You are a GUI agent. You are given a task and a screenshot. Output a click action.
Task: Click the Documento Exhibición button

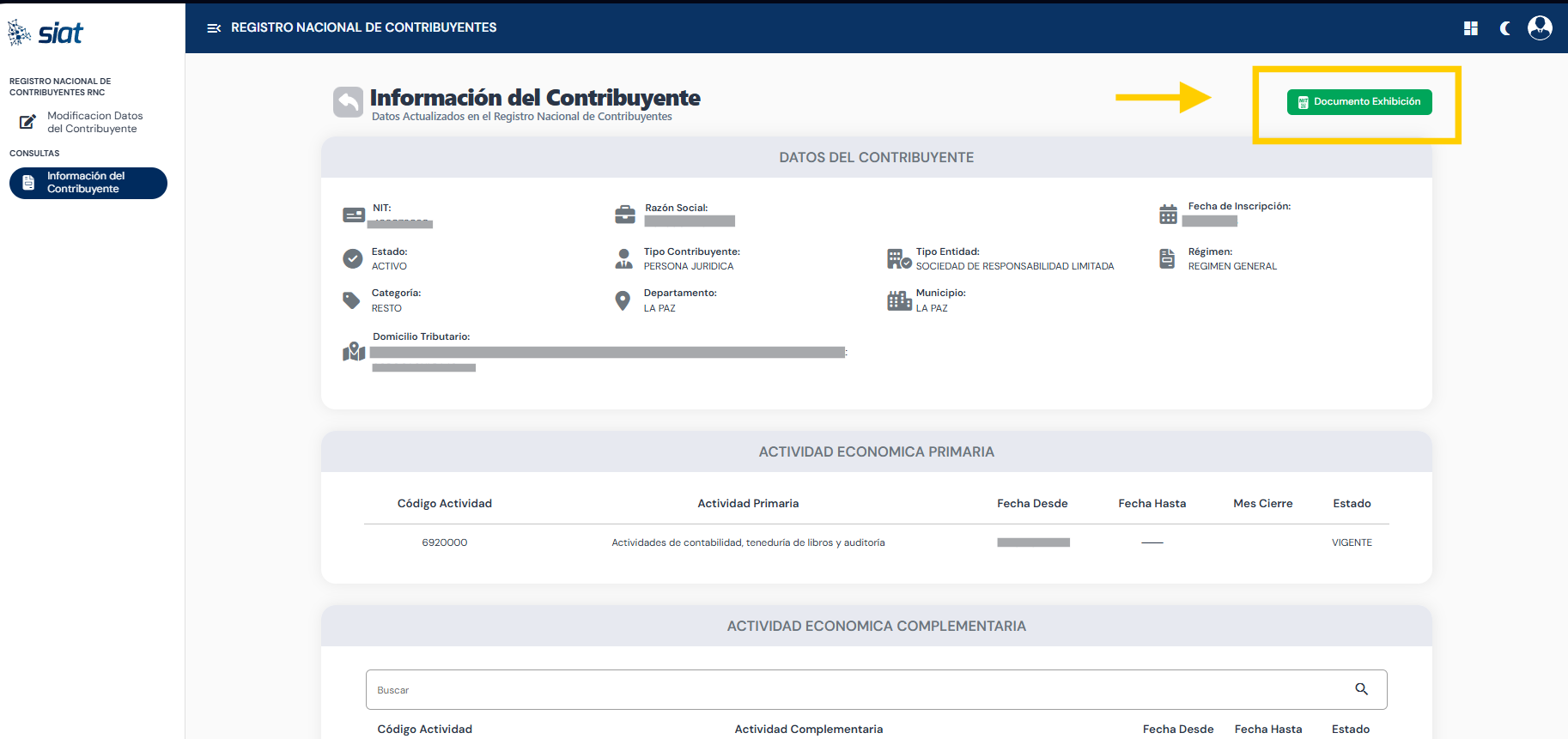1358,102
